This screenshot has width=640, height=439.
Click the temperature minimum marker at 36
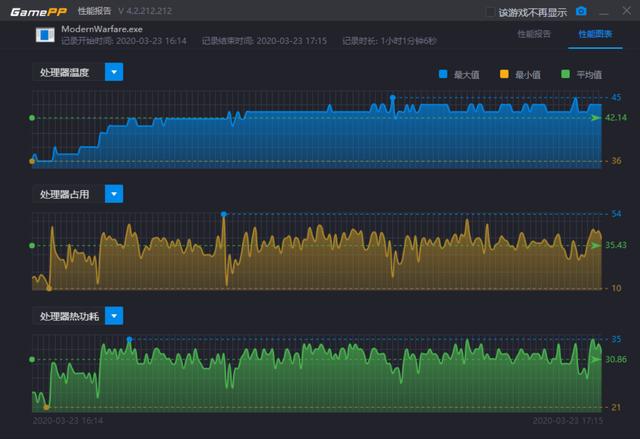32,161
